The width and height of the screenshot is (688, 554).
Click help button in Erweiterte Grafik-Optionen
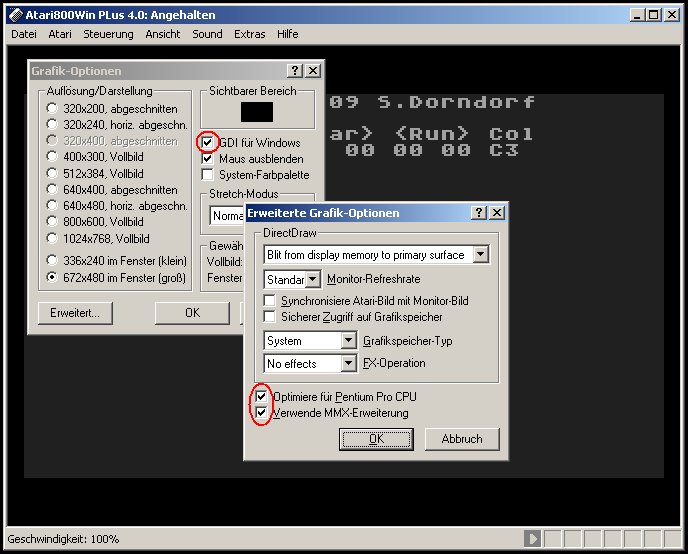coord(479,213)
